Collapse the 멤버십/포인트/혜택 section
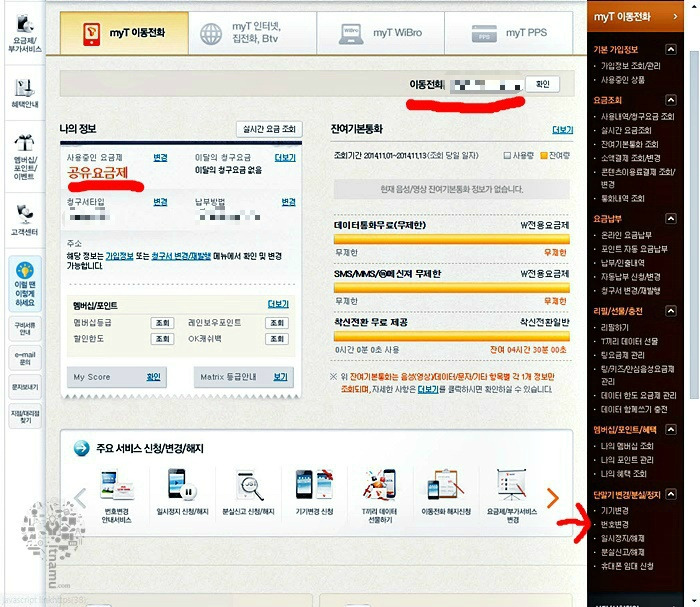Screen dimensions: 700x607 pos(671,430)
